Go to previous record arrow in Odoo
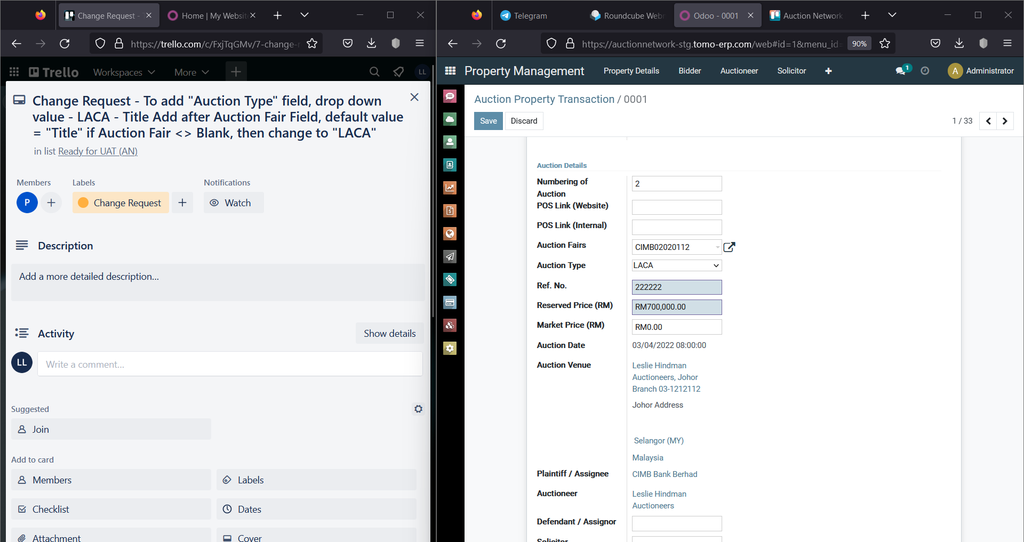Viewport: 1024px width, 542px height. tap(988, 121)
